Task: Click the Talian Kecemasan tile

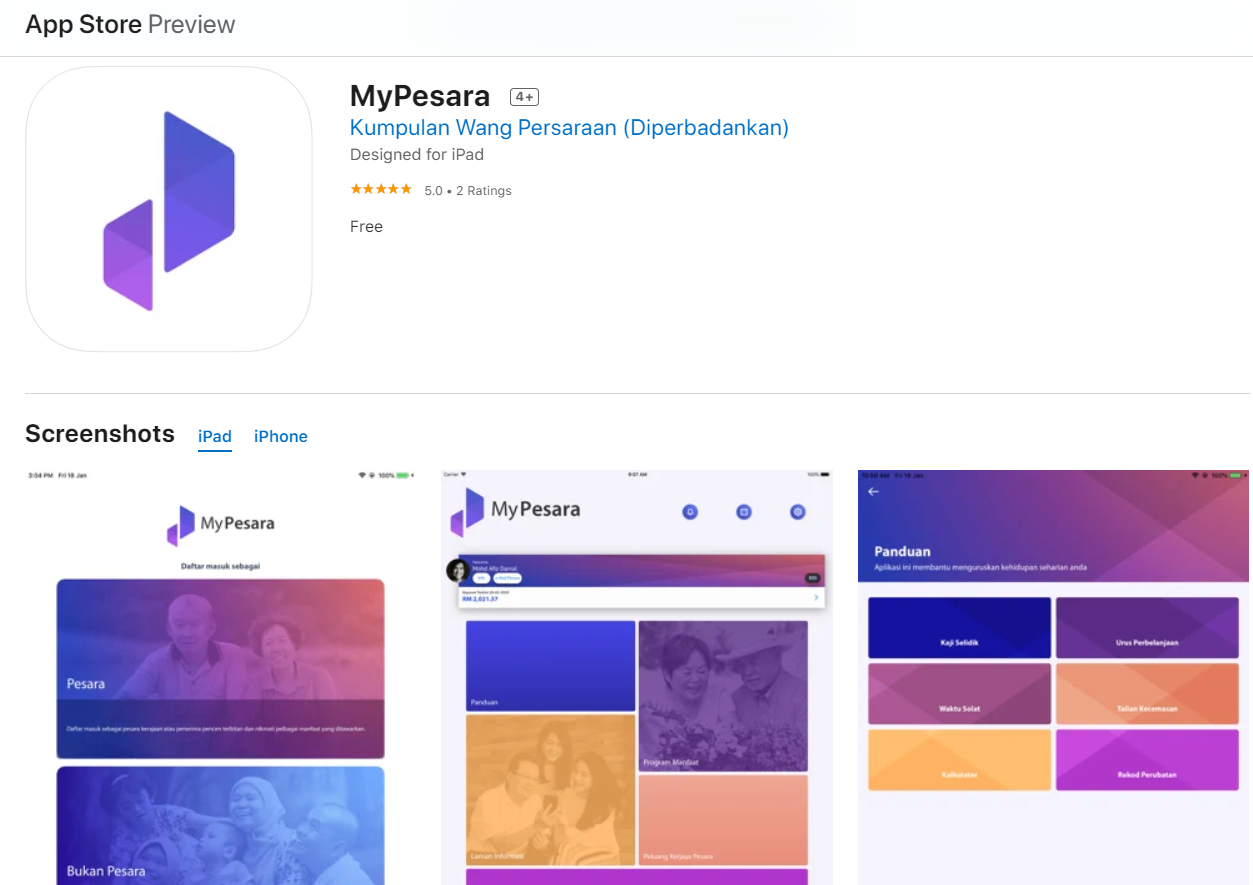Action: pyautogui.click(x=1148, y=694)
